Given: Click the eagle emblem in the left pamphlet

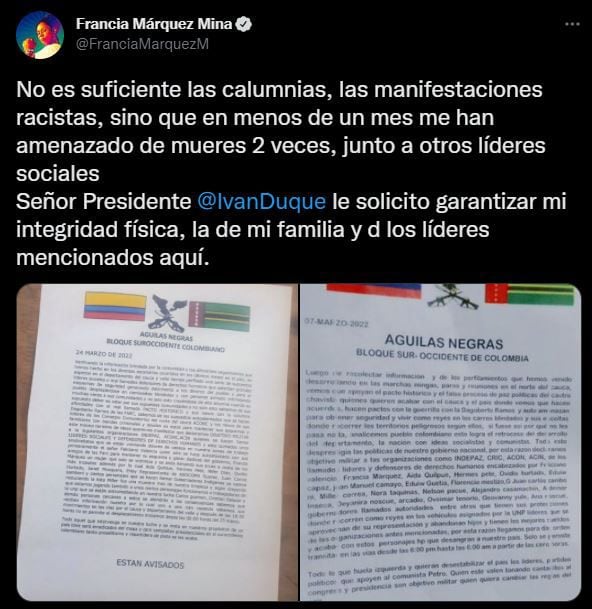Looking at the screenshot, I should pos(168,311).
